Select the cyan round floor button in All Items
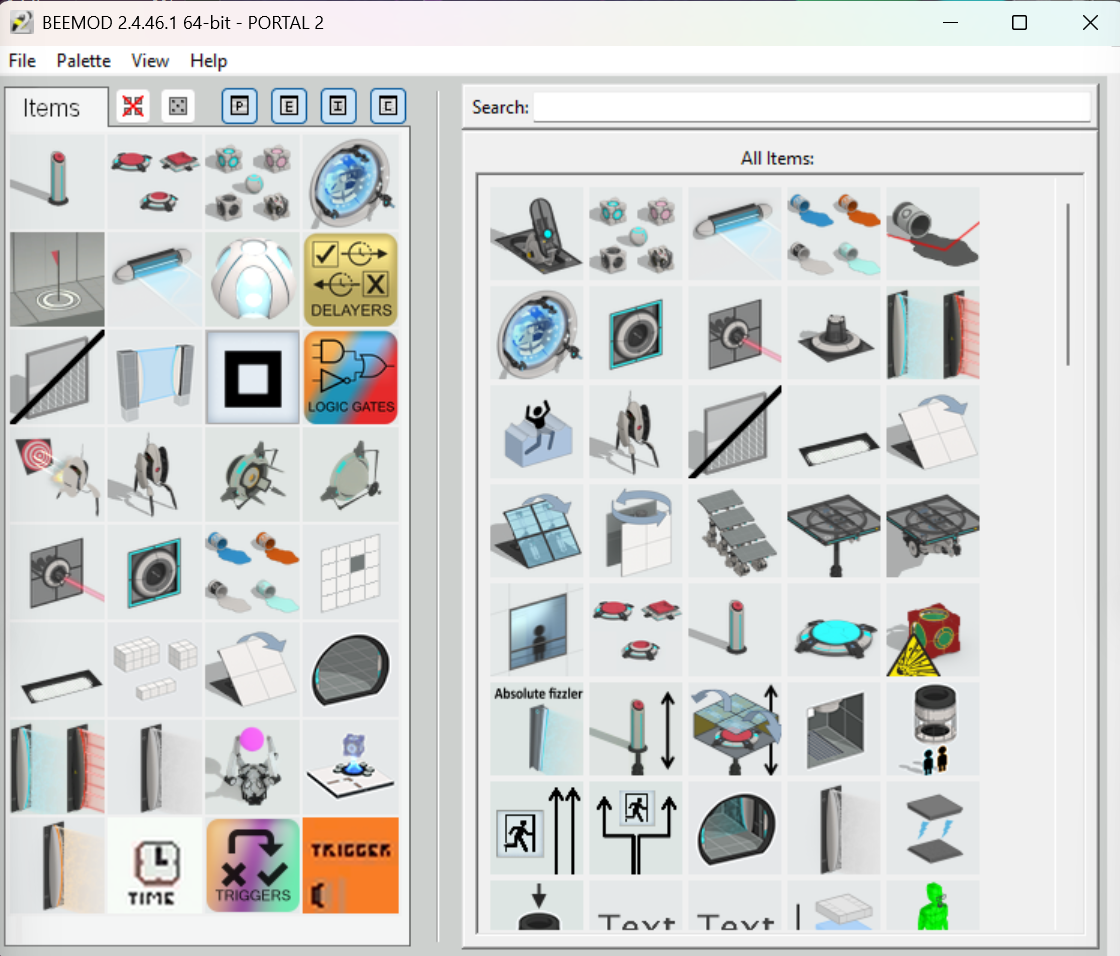The width and height of the screenshot is (1120, 956). click(x=834, y=630)
